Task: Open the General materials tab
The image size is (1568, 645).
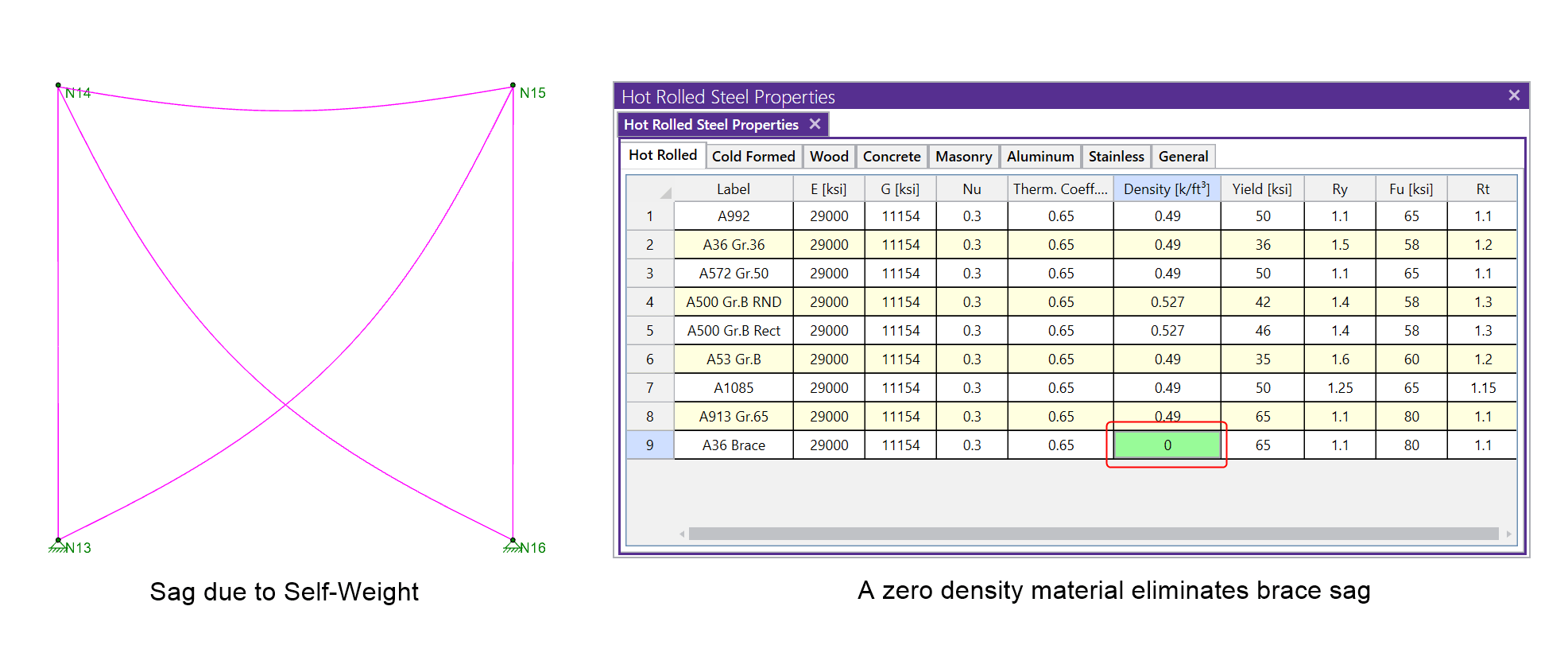Action: 1183,157
